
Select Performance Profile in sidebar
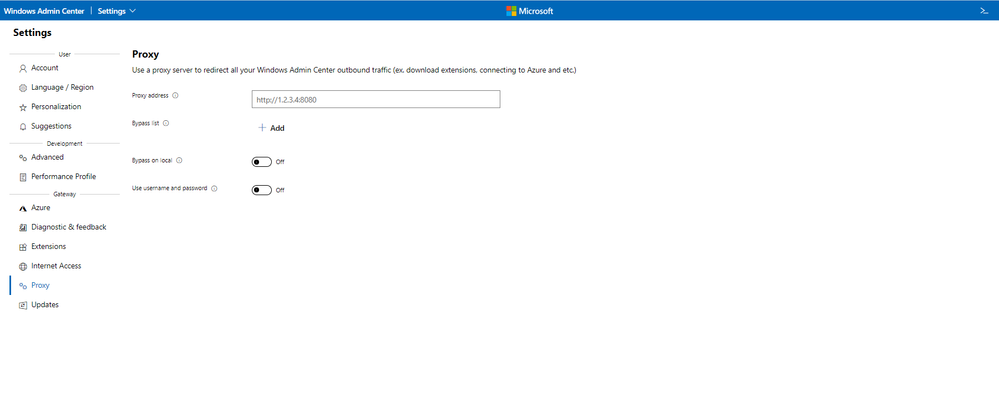[64, 177]
